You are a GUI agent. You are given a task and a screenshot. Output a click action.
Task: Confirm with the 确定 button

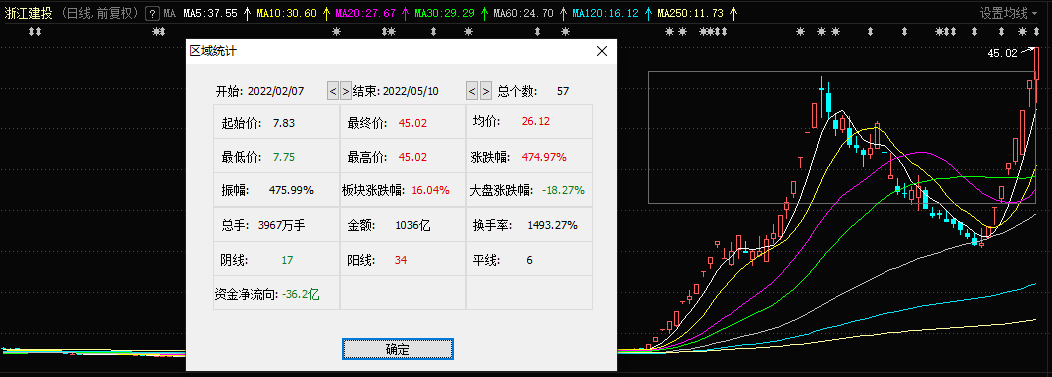[398, 349]
